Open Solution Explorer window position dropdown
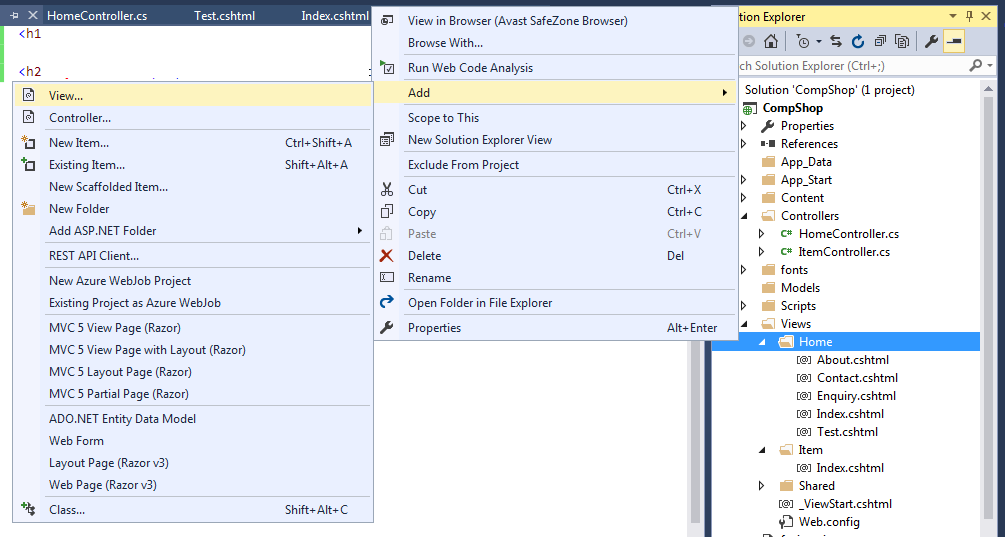 pos(953,16)
